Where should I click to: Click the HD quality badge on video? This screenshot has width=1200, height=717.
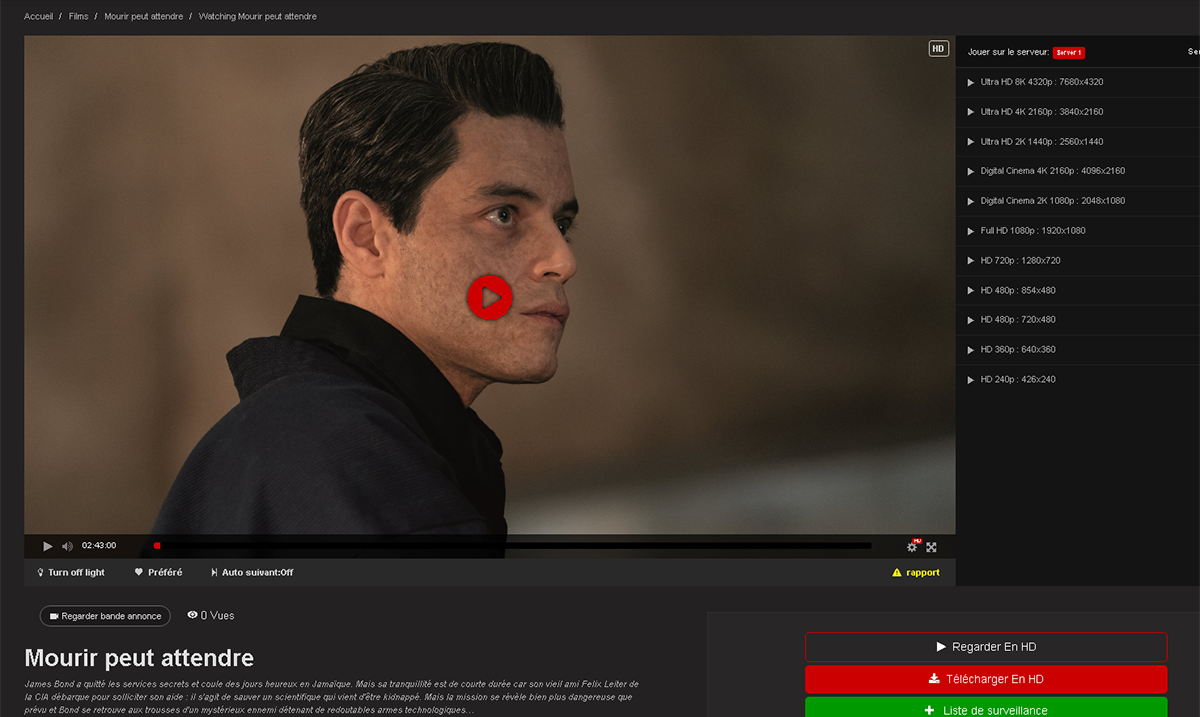[938, 48]
